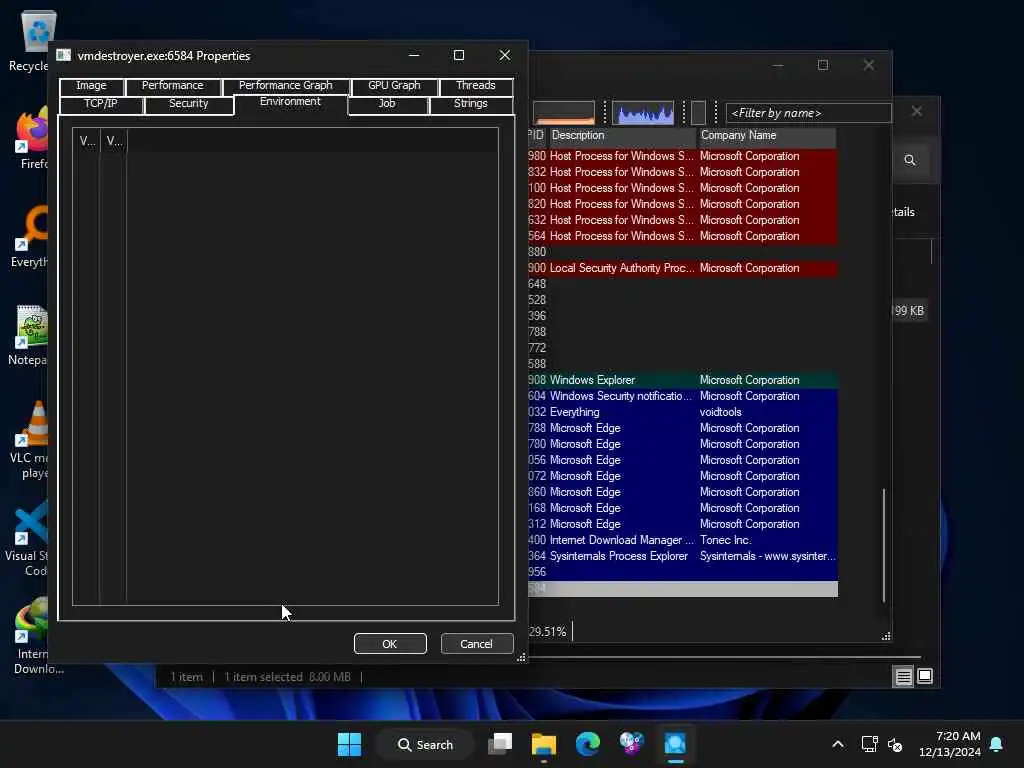Switch to the Strings tab
Screen dimensions: 1024x768
click(470, 104)
